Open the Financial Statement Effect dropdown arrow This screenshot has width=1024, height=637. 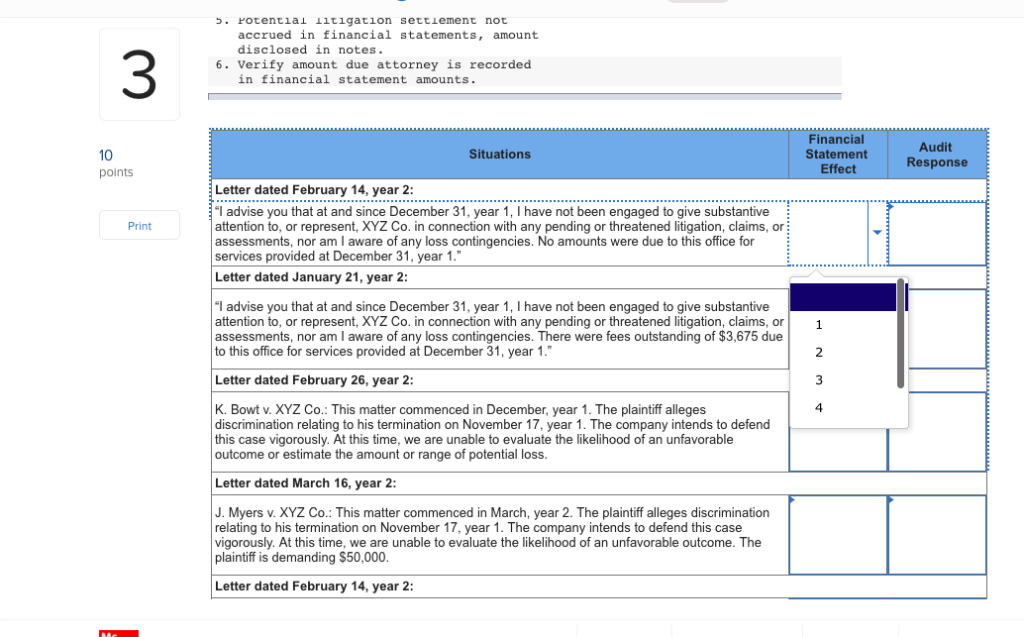pos(877,232)
